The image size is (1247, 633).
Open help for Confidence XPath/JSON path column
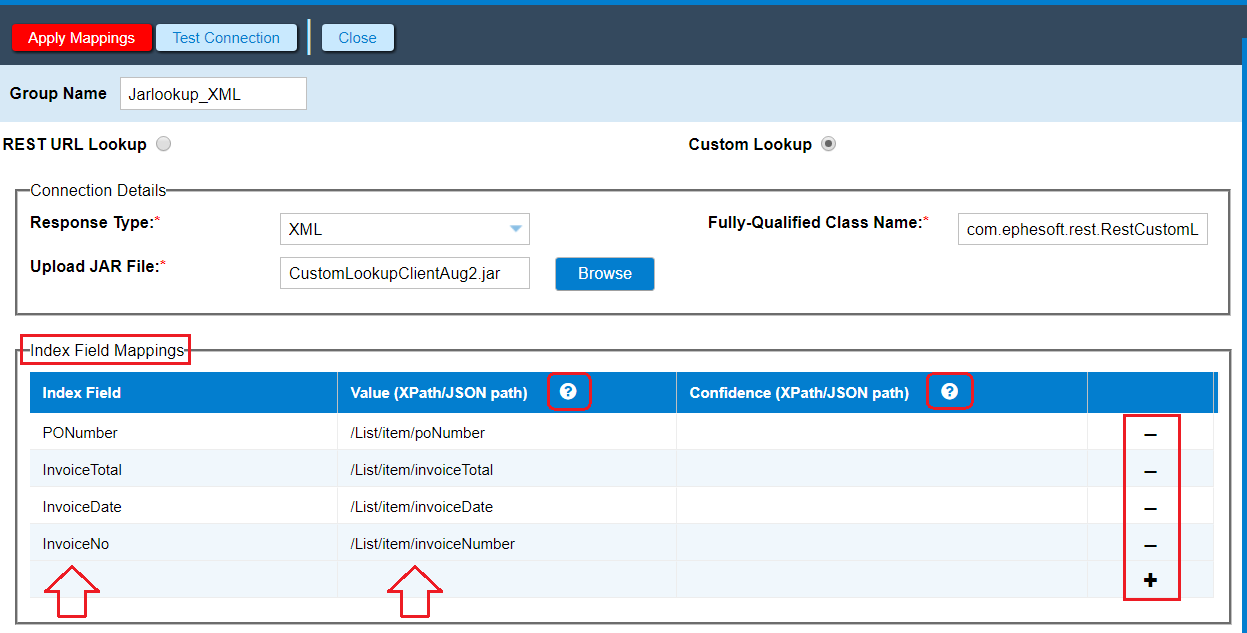[950, 392]
